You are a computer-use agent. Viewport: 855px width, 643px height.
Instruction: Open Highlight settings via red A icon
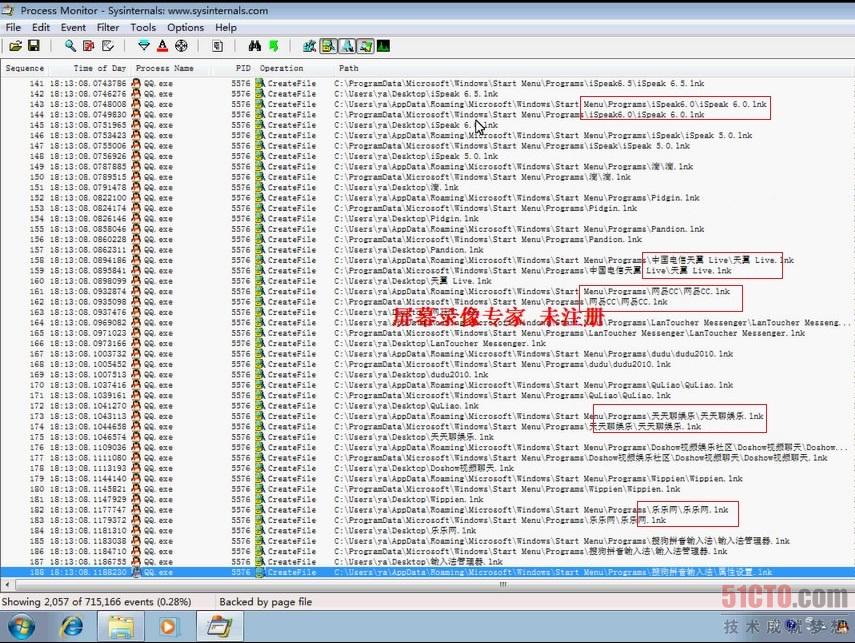click(162, 46)
